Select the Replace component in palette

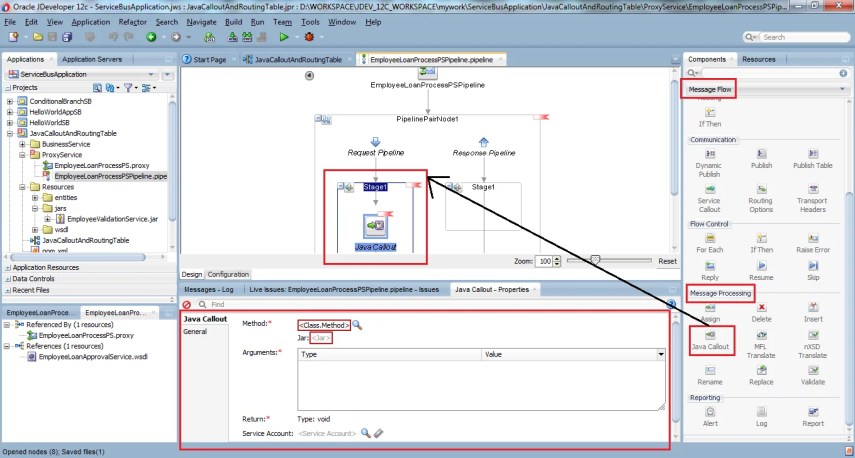tap(761, 376)
